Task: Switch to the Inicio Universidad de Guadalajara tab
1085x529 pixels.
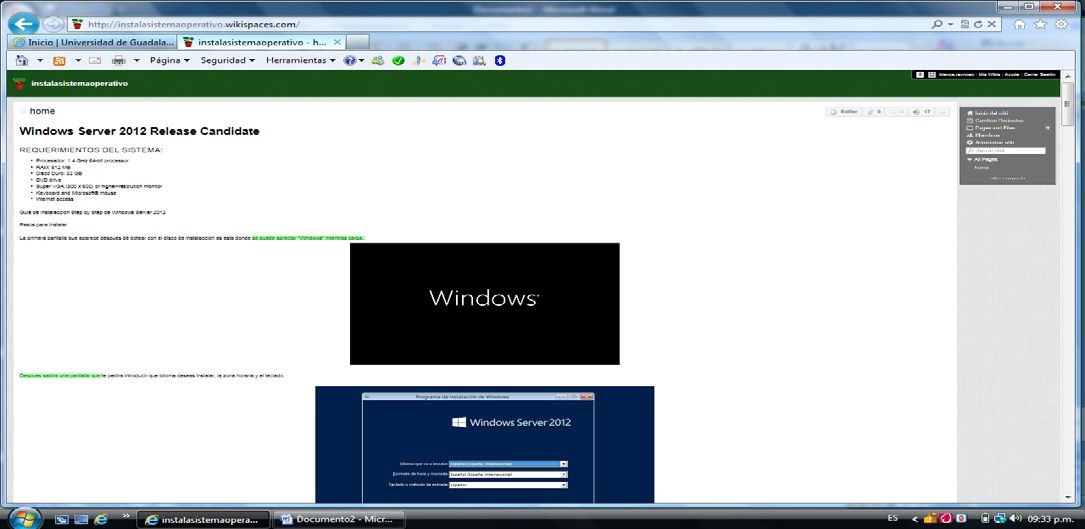Action: pos(91,42)
